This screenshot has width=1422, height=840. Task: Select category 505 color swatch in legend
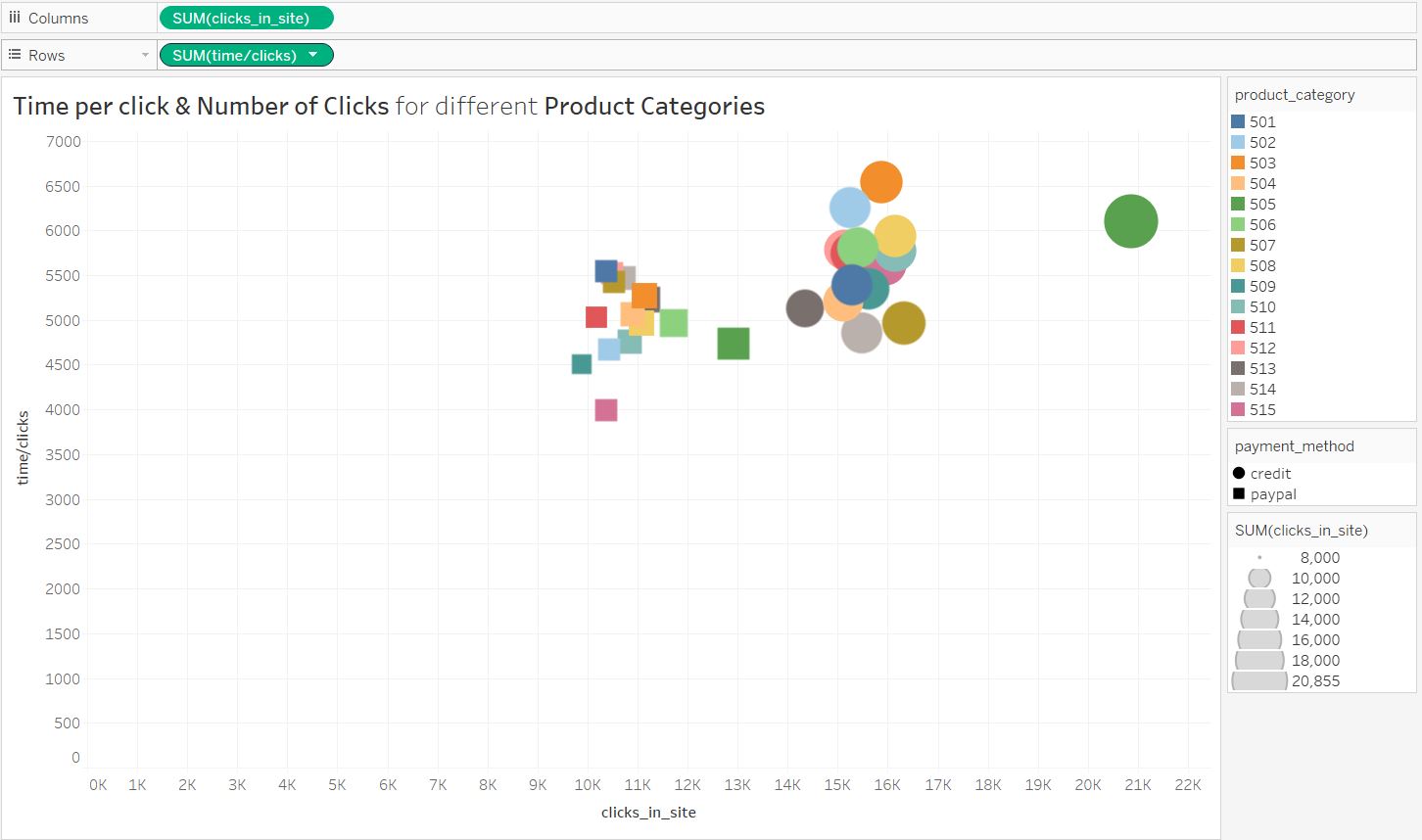[x=1238, y=204]
